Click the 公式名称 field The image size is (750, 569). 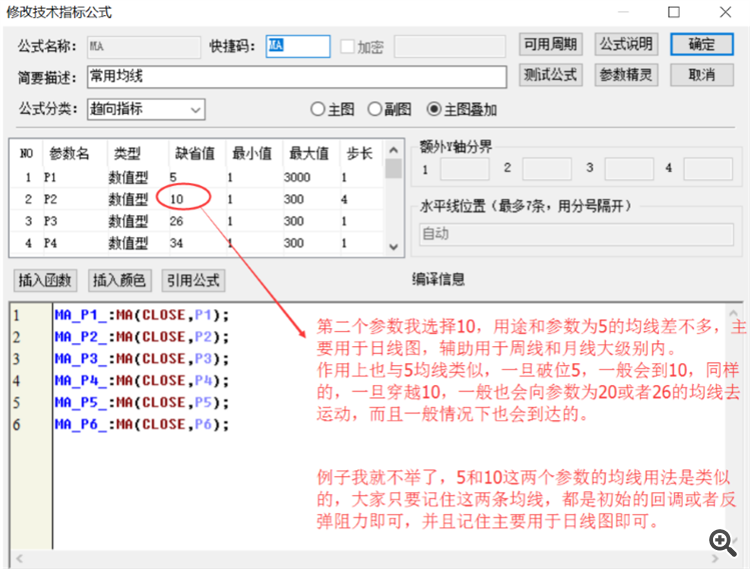[144, 47]
